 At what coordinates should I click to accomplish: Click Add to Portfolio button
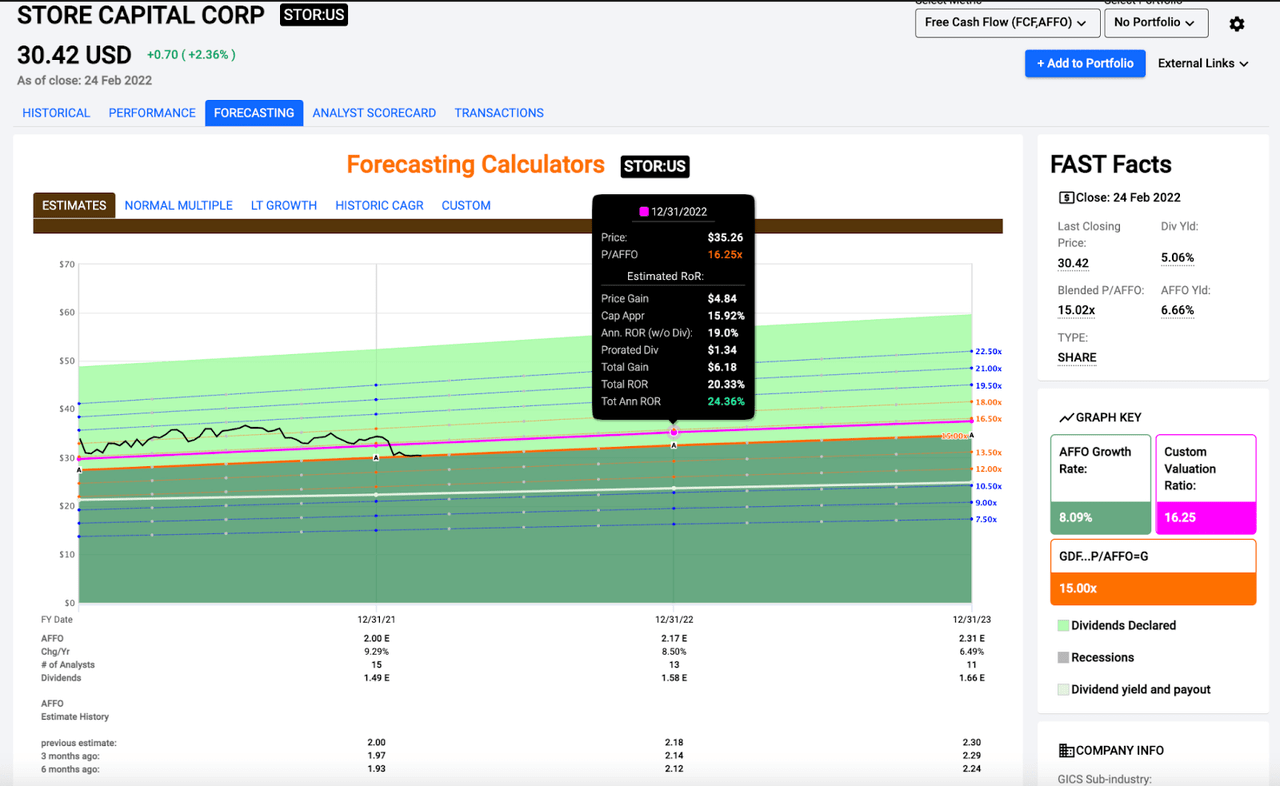pos(1085,63)
